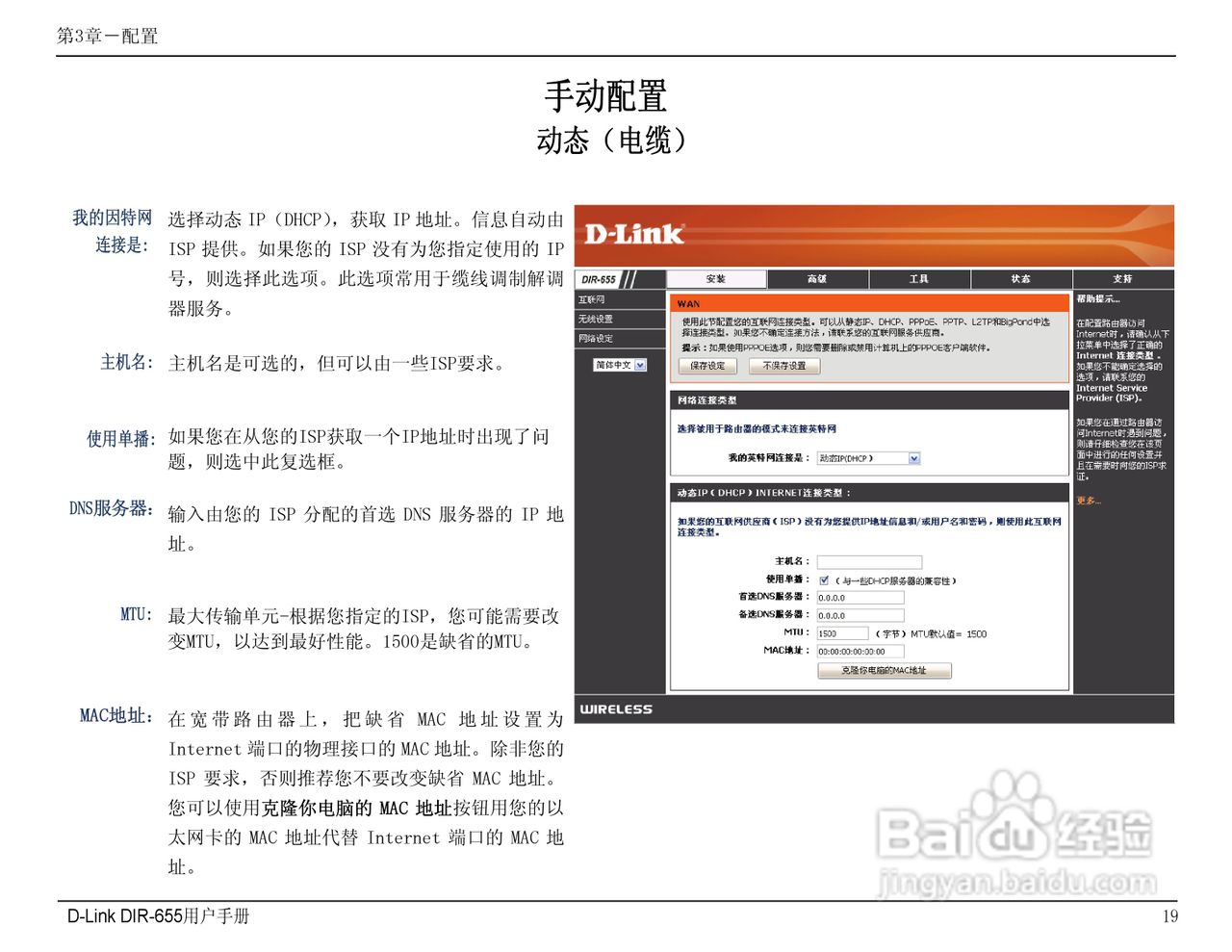Click the blue DNS服务器: label in document
Viewport: 1232px width, 952px height.
coord(112,508)
